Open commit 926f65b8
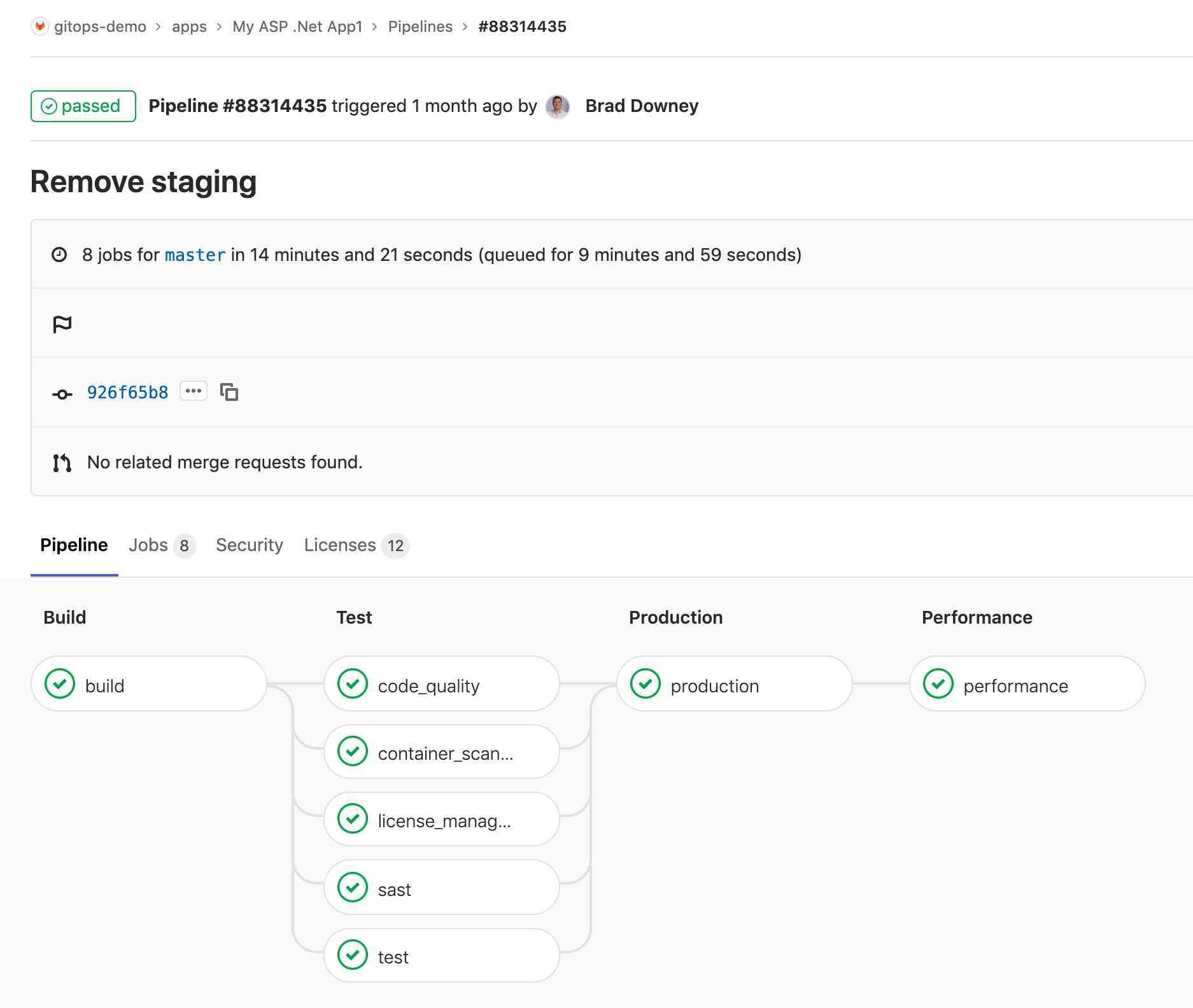This screenshot has height=1008, width=1193. click(127, 393)
